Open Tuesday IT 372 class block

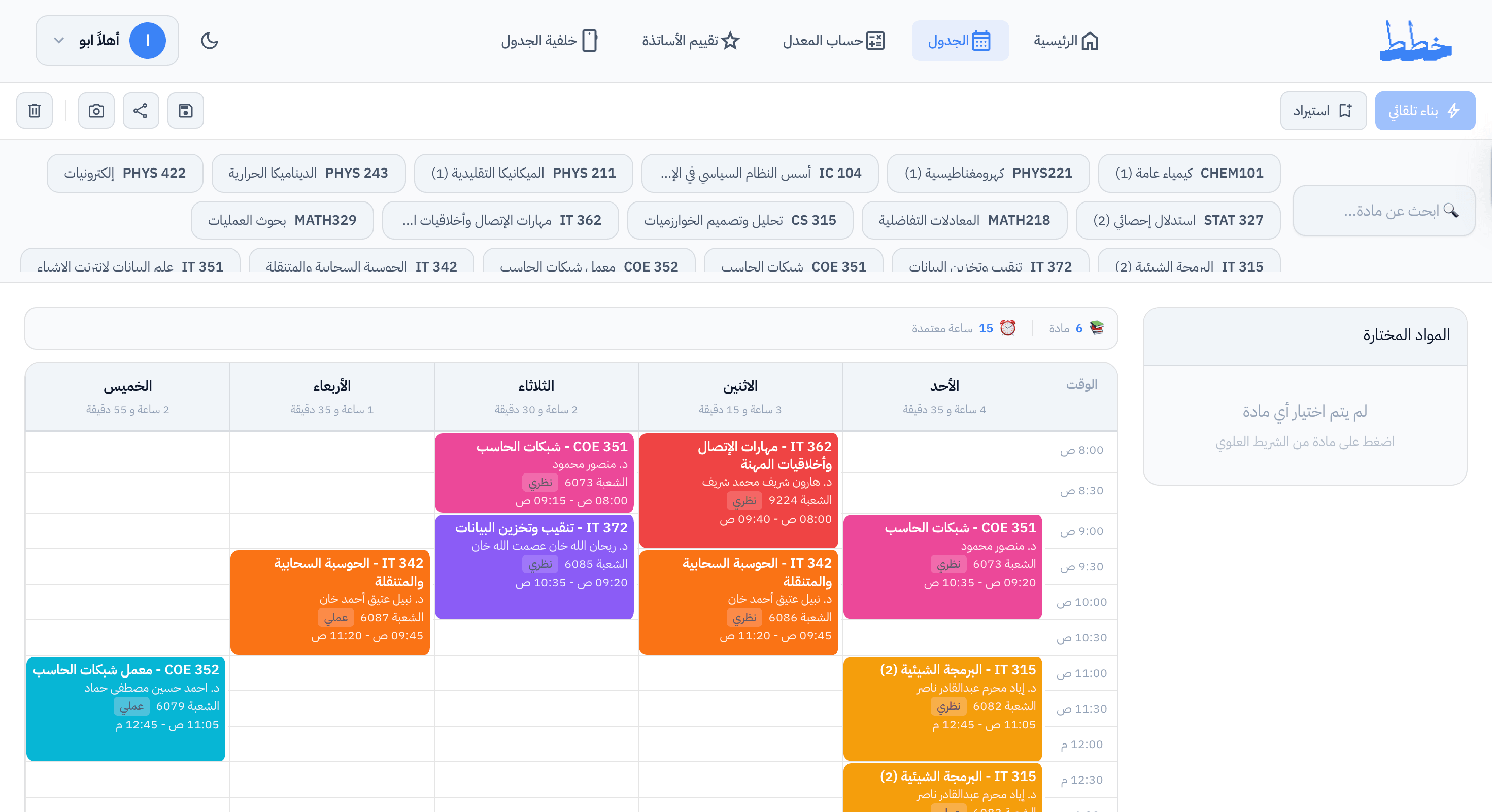[x=534, y=566]
